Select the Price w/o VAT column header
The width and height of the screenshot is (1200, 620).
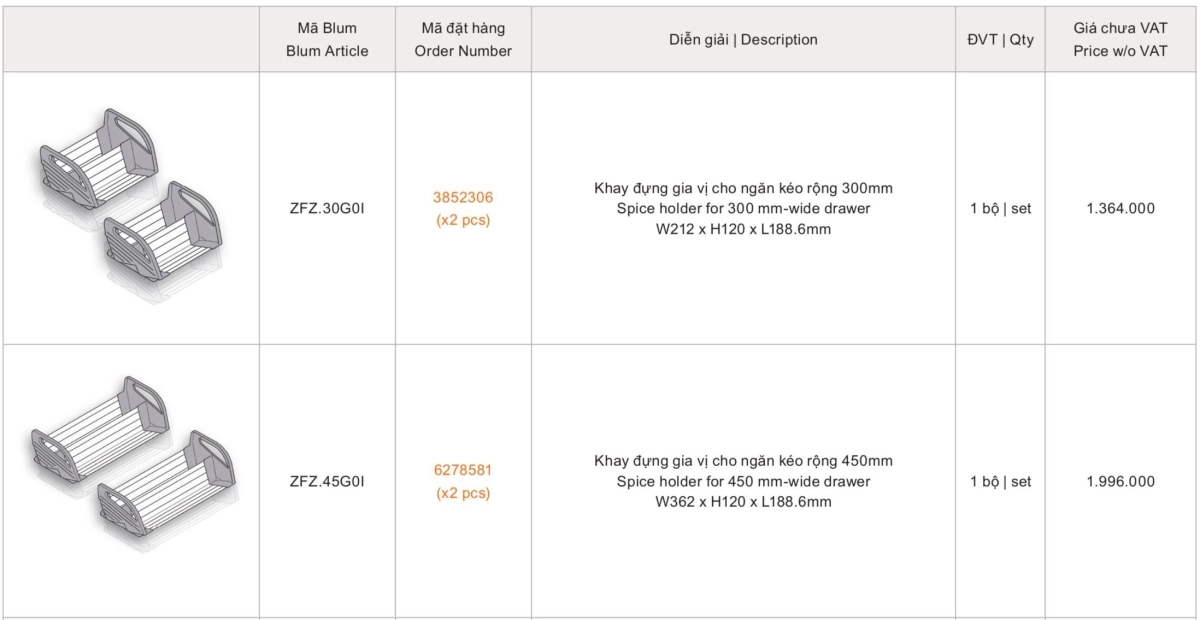pyautogui.click(x=1120, y=39)
